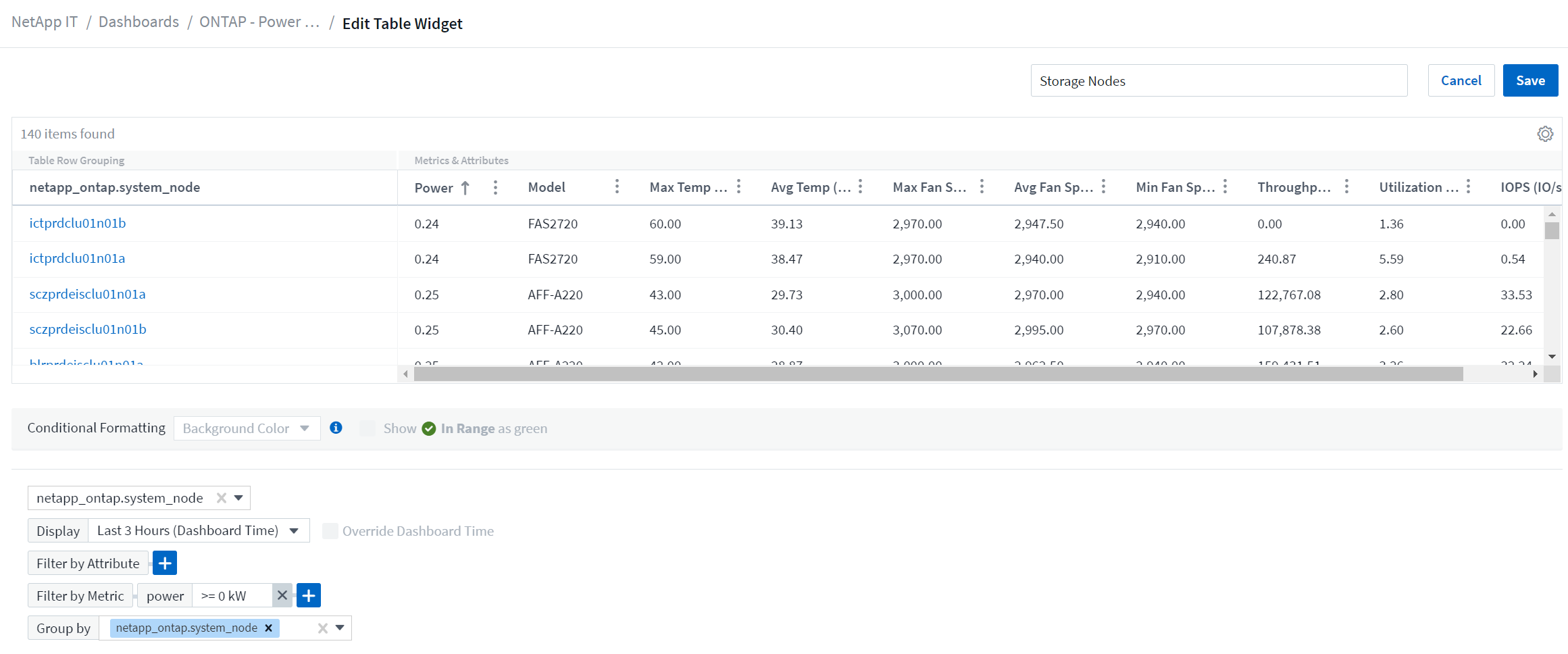Open the Avg Fan Speed column menu
Viewport: 1568px width, 654px height.
point(1103,186)
